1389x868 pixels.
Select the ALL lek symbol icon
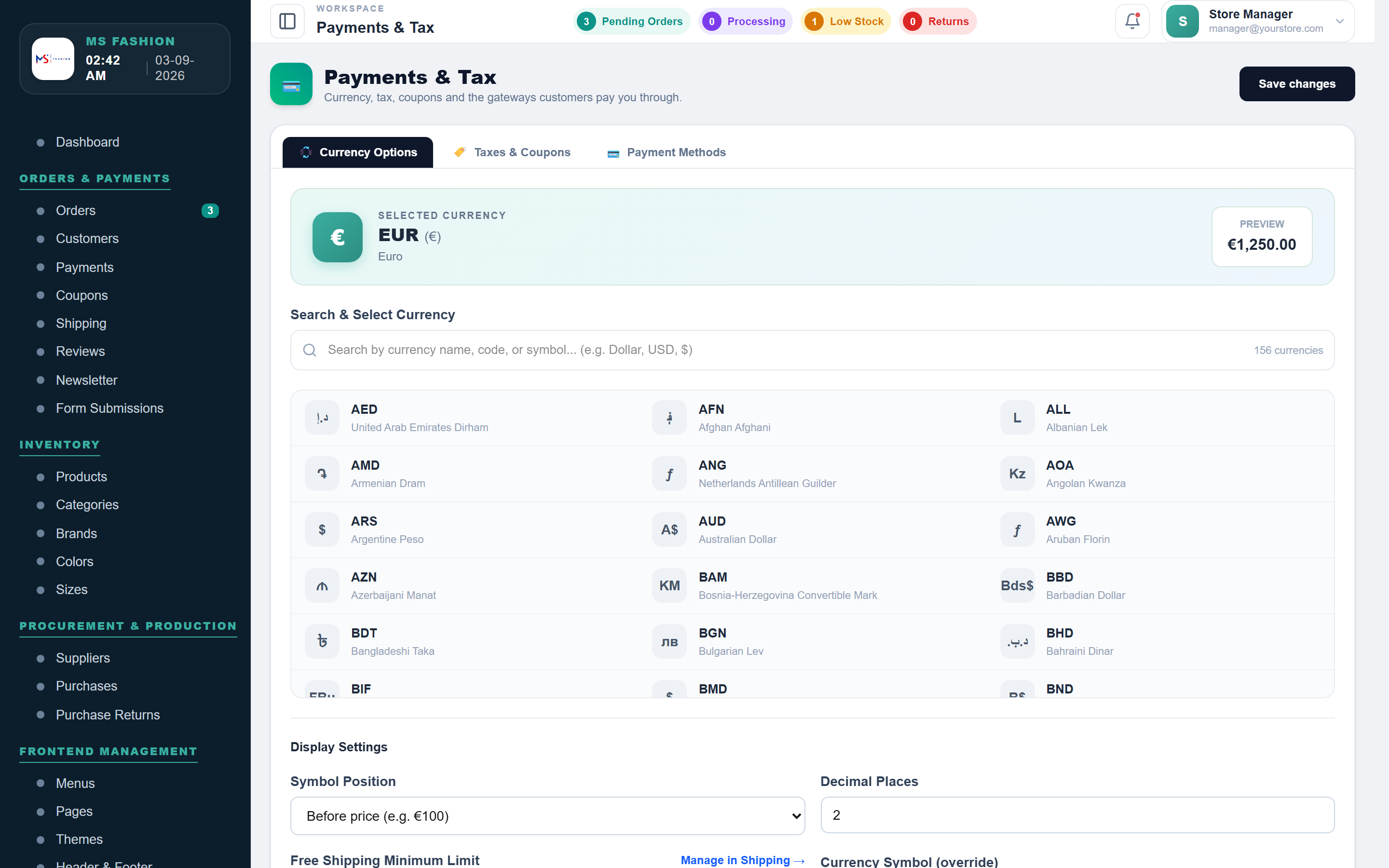1017,418
